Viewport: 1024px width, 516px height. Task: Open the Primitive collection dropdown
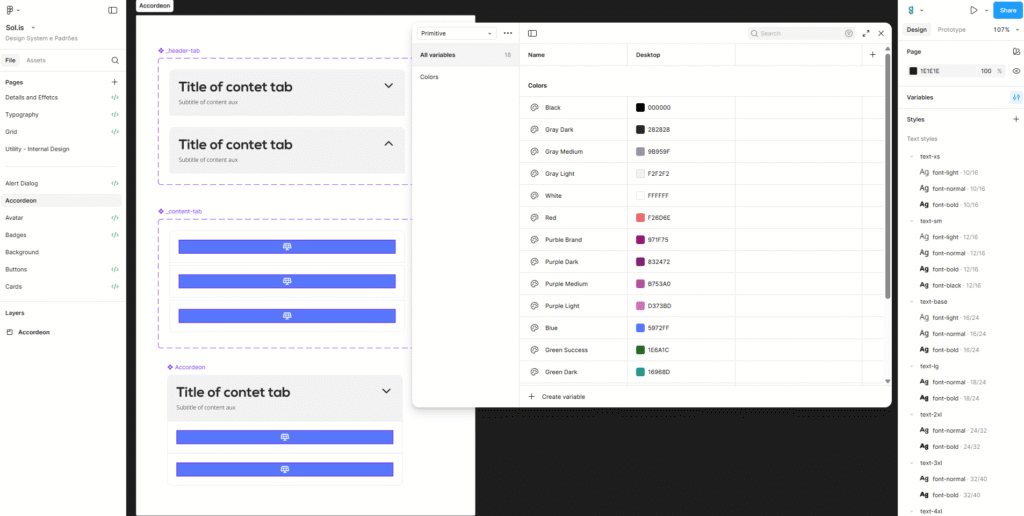coord(456,33)
